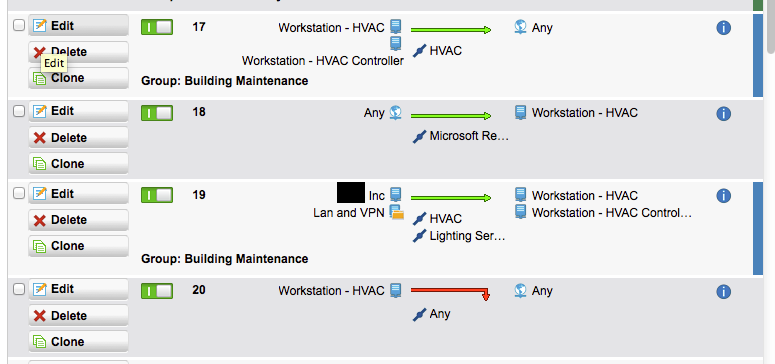The image size is (775, 364).
Task: Clone rule 17
Action: [x=78, y=78]
